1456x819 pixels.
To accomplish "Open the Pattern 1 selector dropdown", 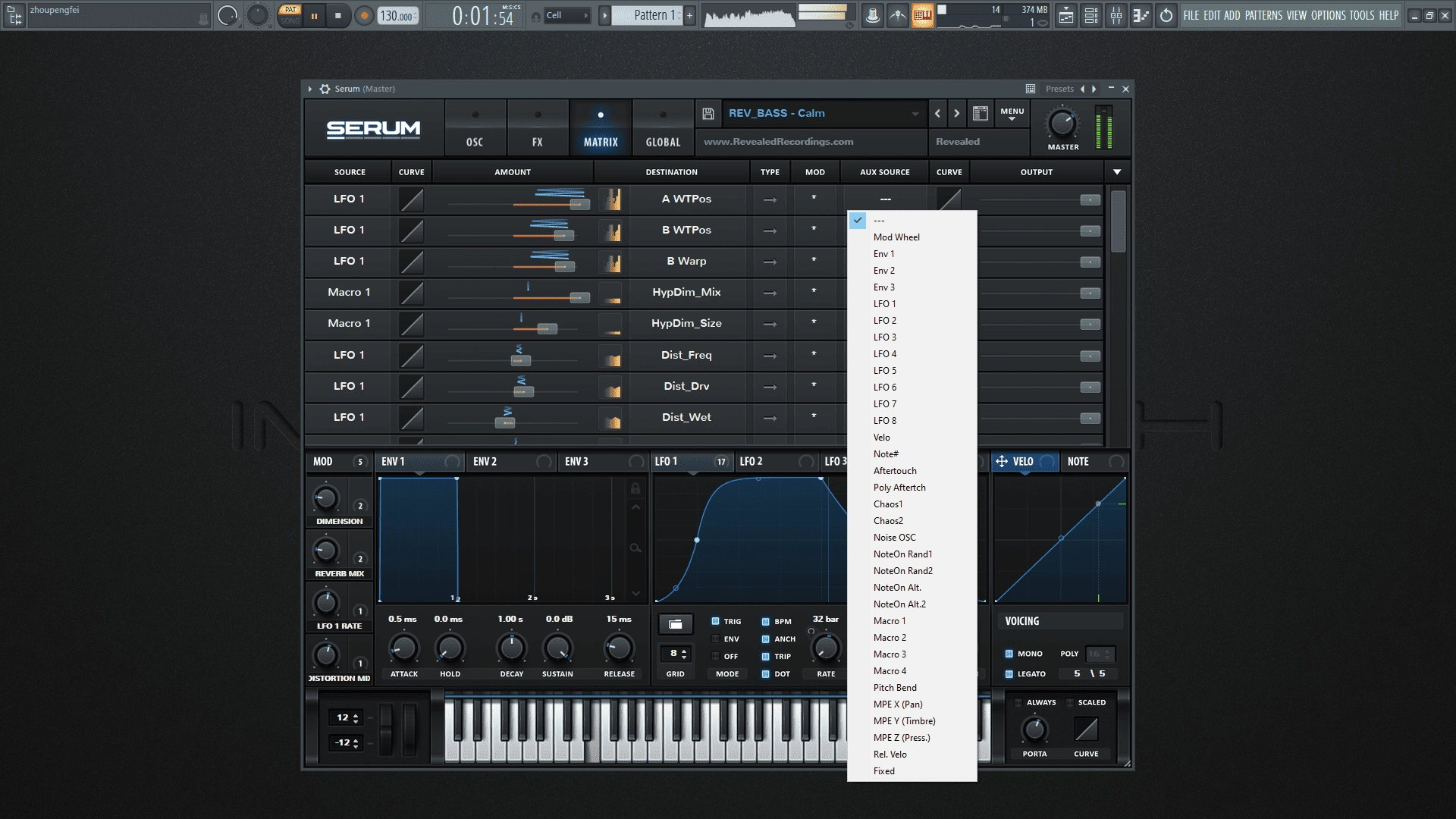I will click(648, 15).
